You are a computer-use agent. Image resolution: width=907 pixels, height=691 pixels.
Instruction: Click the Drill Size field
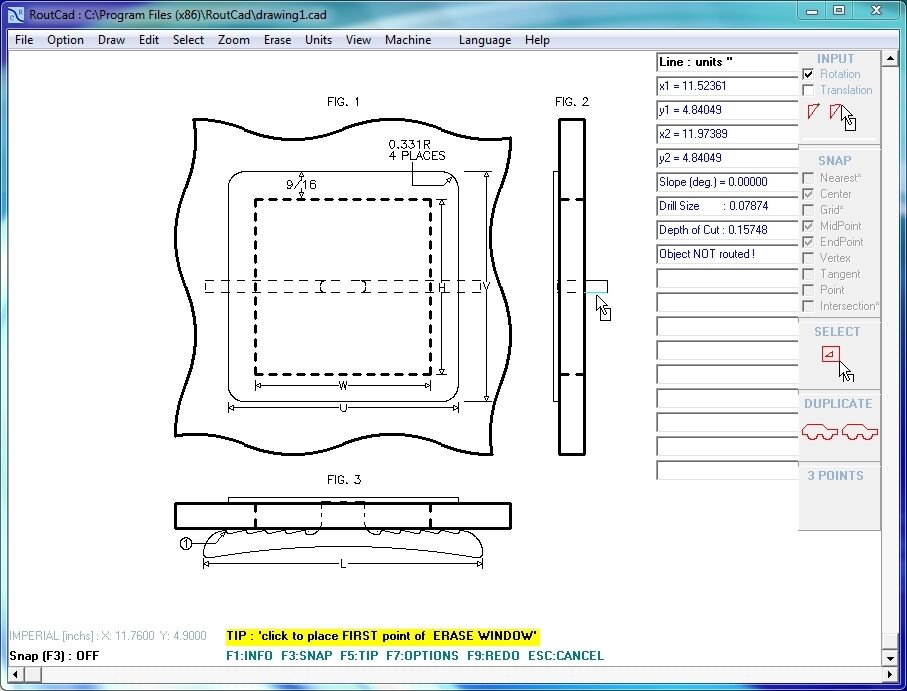point(727,206)
